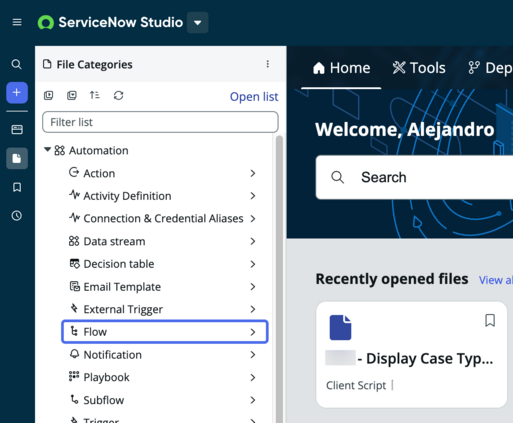Open the apps window sidebar icon

click(17, 129)
